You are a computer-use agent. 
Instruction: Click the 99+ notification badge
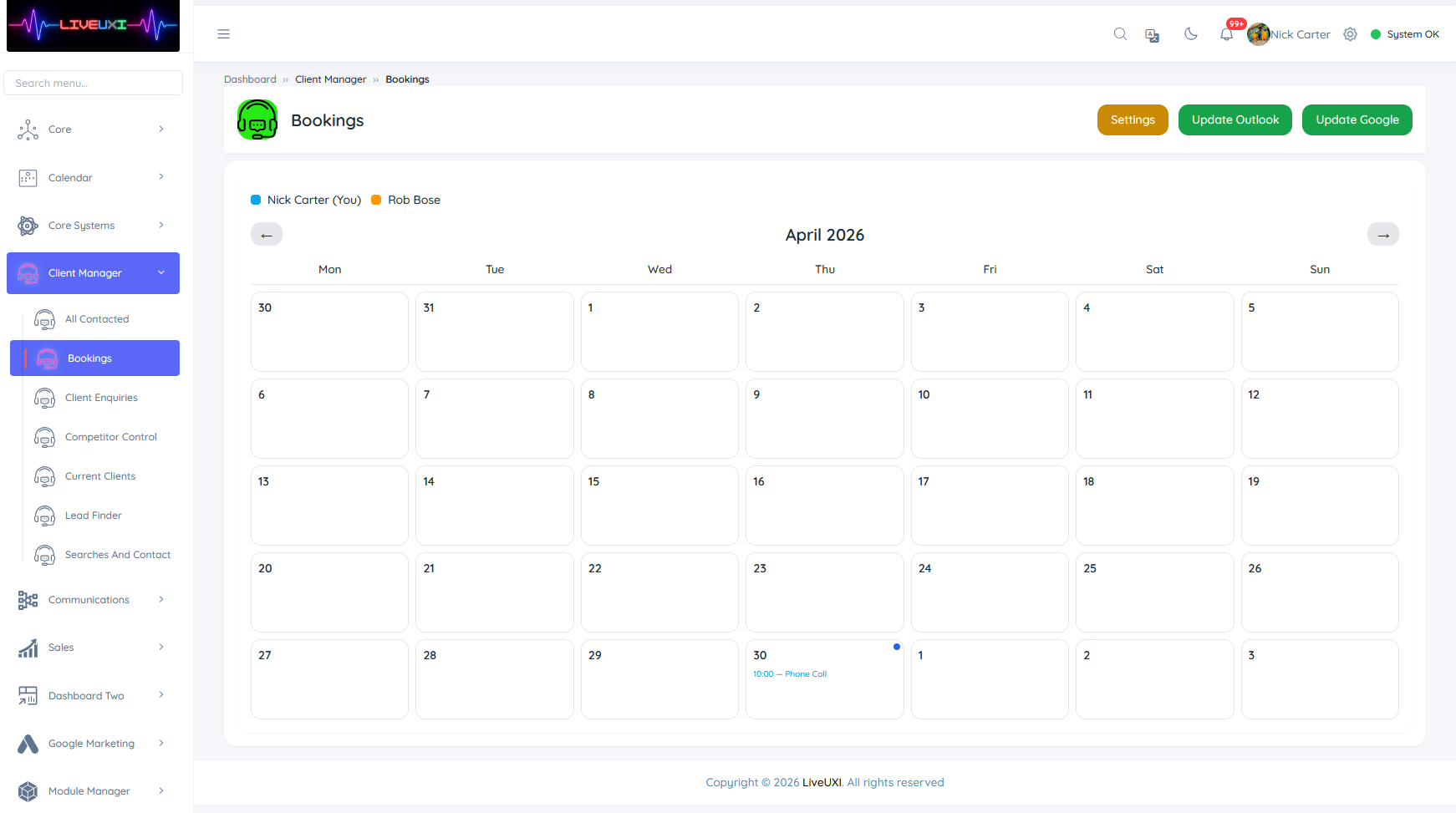(x=1236, y=23)
